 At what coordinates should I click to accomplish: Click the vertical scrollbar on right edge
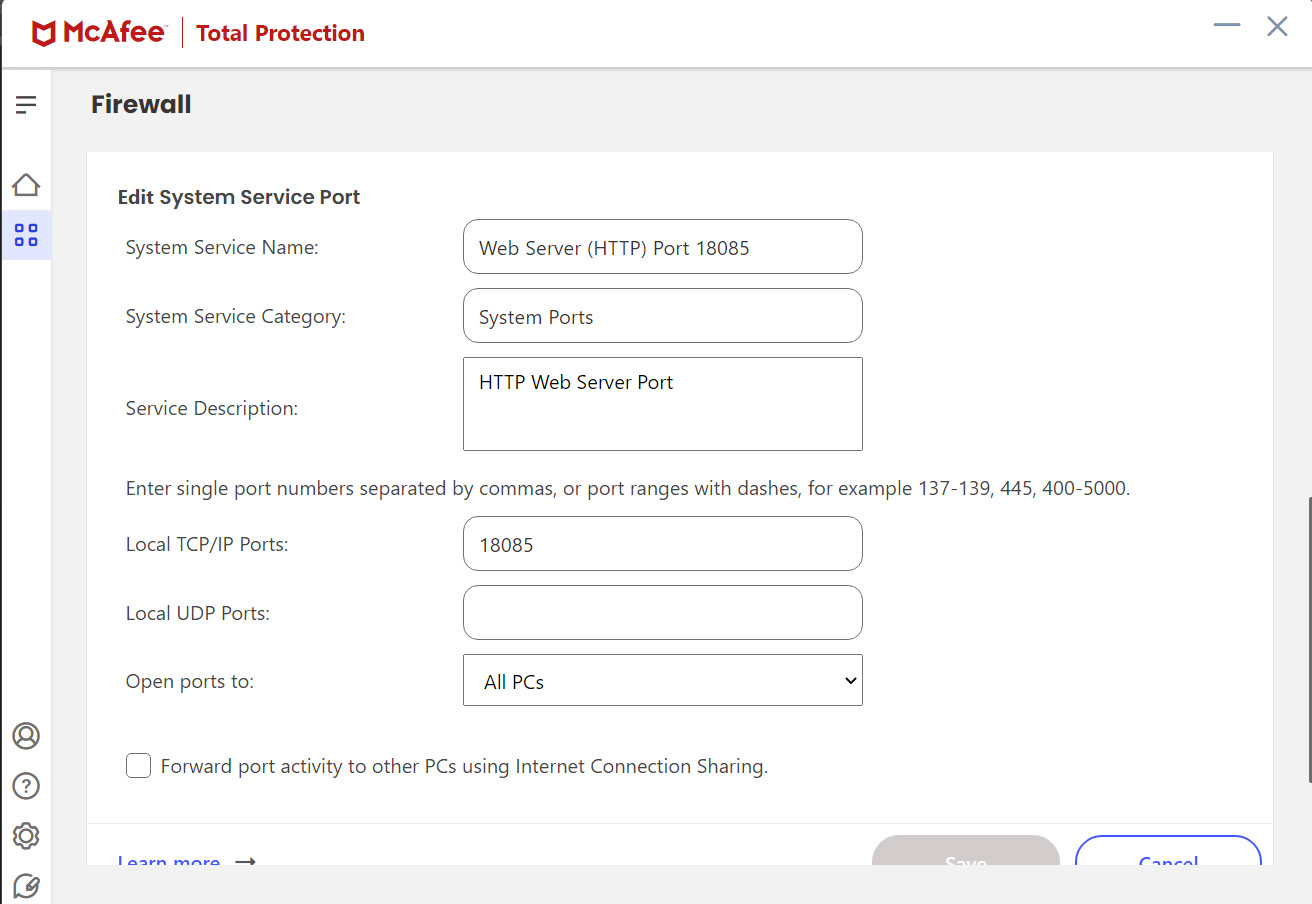[x=1308, y=640]
